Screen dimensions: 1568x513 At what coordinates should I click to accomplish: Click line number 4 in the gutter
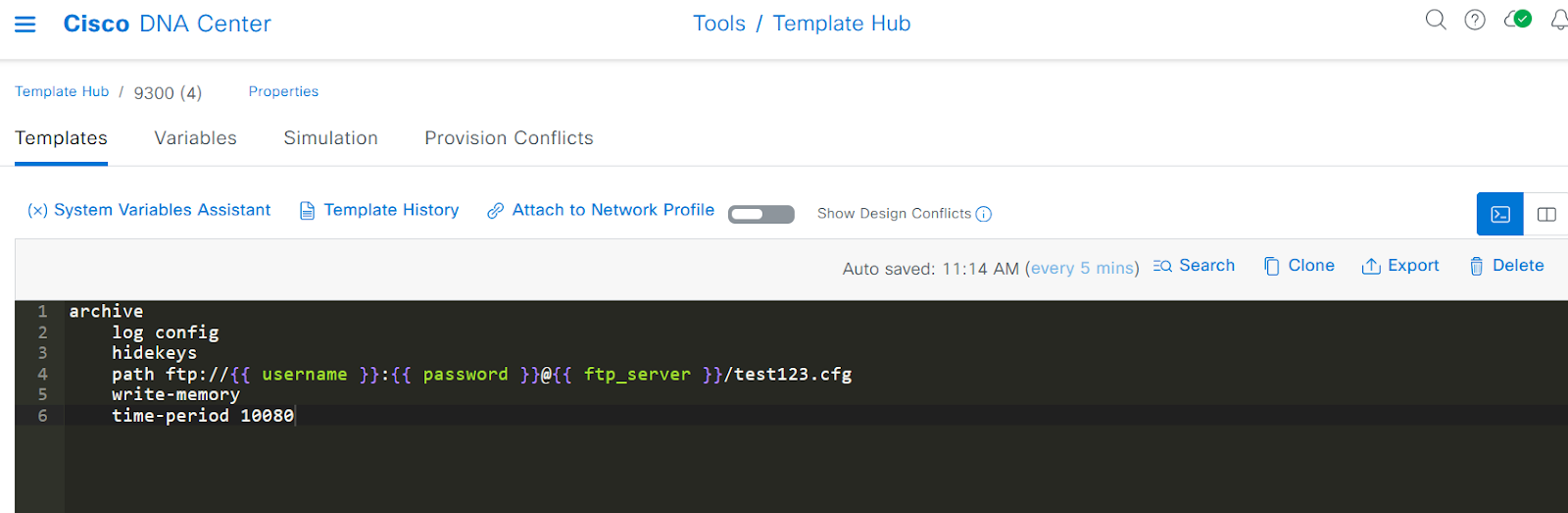coord(42,375)
